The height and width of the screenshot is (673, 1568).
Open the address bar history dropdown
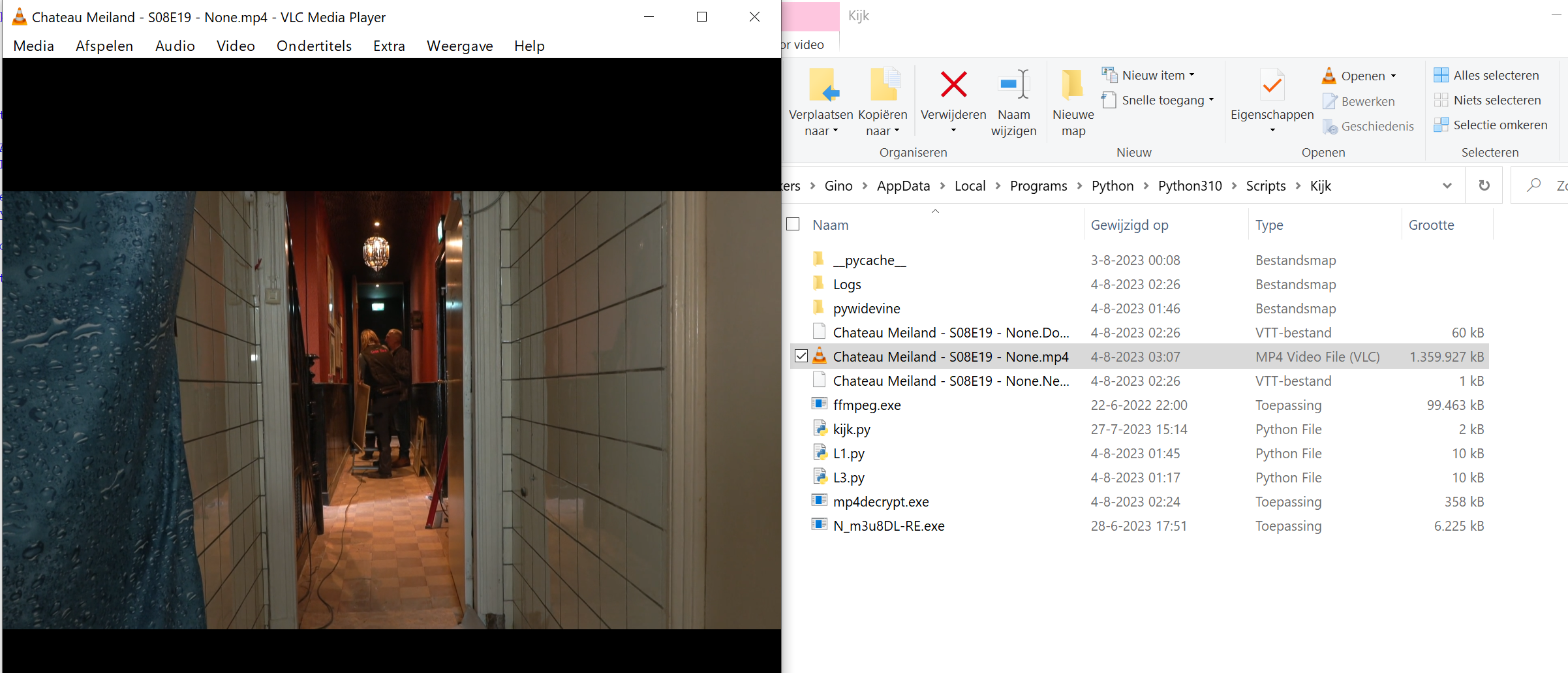coord(1447,185)
